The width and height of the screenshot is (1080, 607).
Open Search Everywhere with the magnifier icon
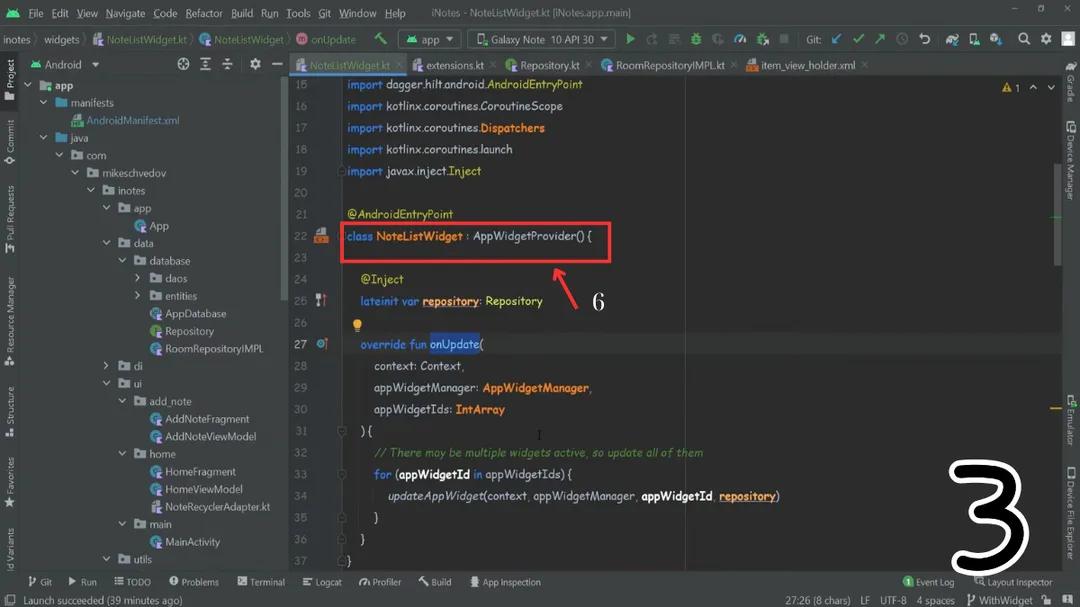(x=1024, y=40)
